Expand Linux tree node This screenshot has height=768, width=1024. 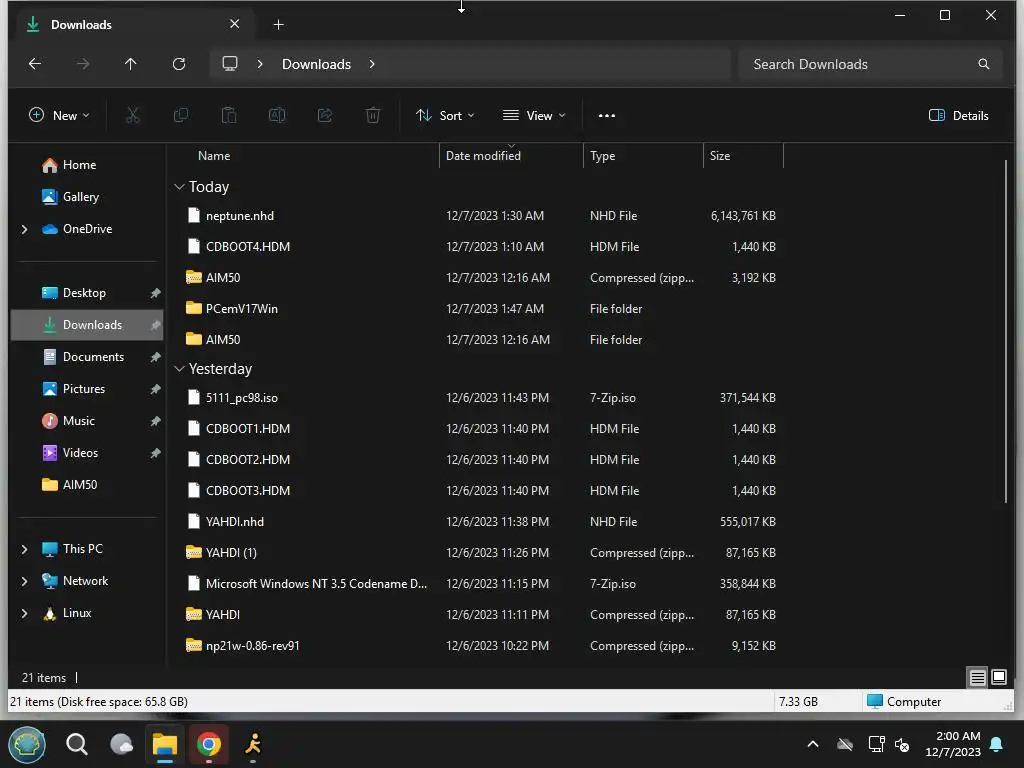pos(24,613)
